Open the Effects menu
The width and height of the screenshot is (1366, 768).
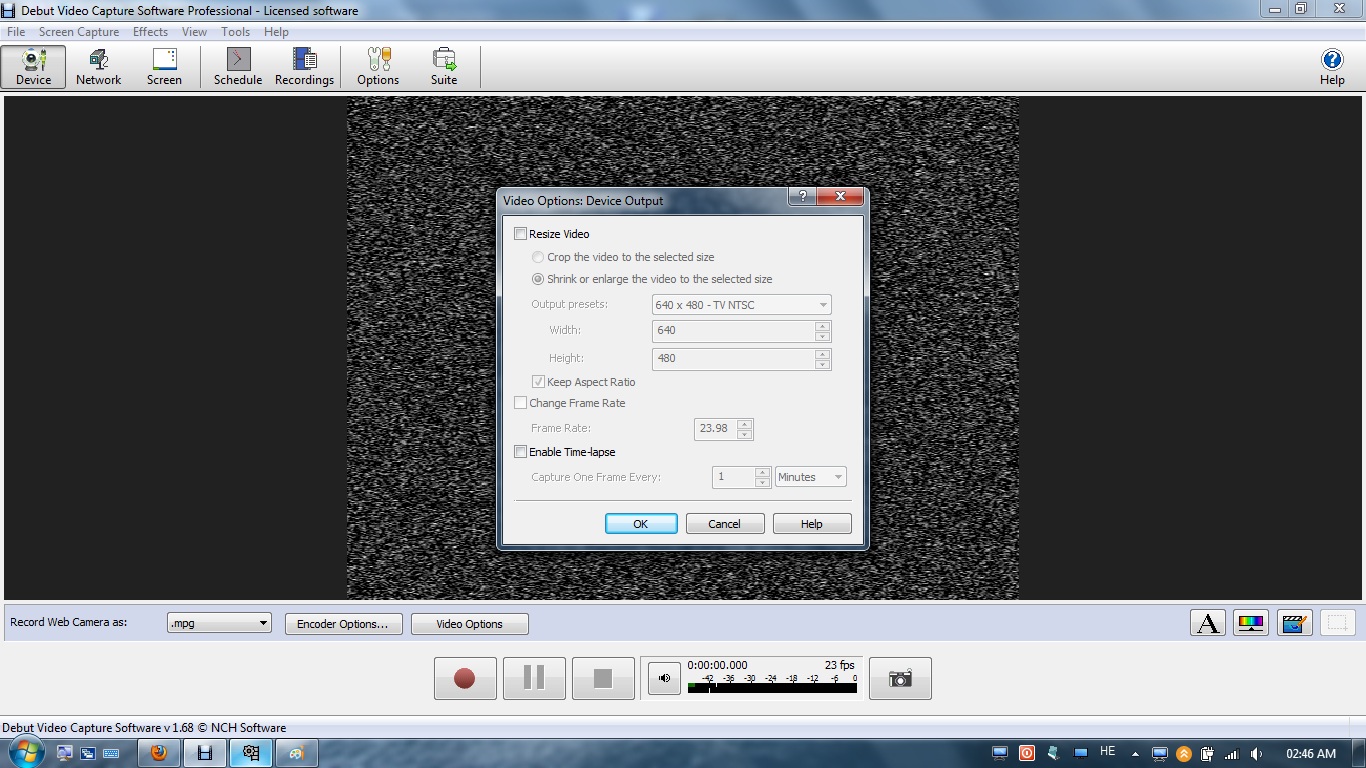pos(150,32)
